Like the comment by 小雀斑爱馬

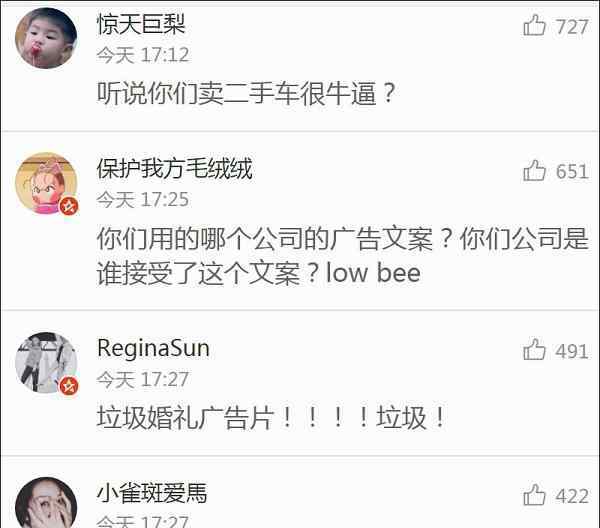click(x=534, y=494)
